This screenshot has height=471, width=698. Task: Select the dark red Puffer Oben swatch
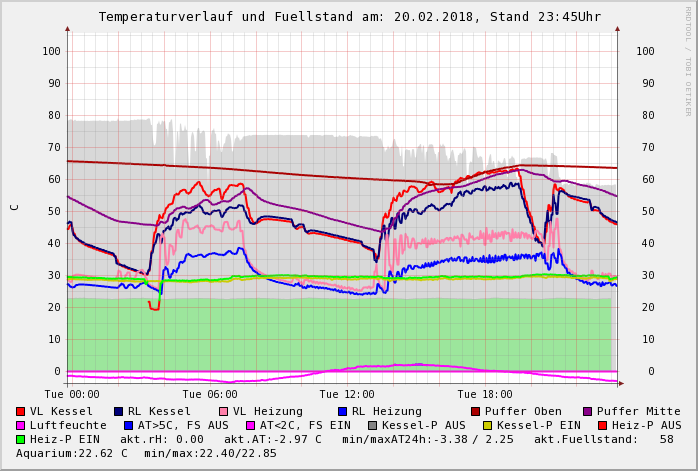(x=475, y=411)
